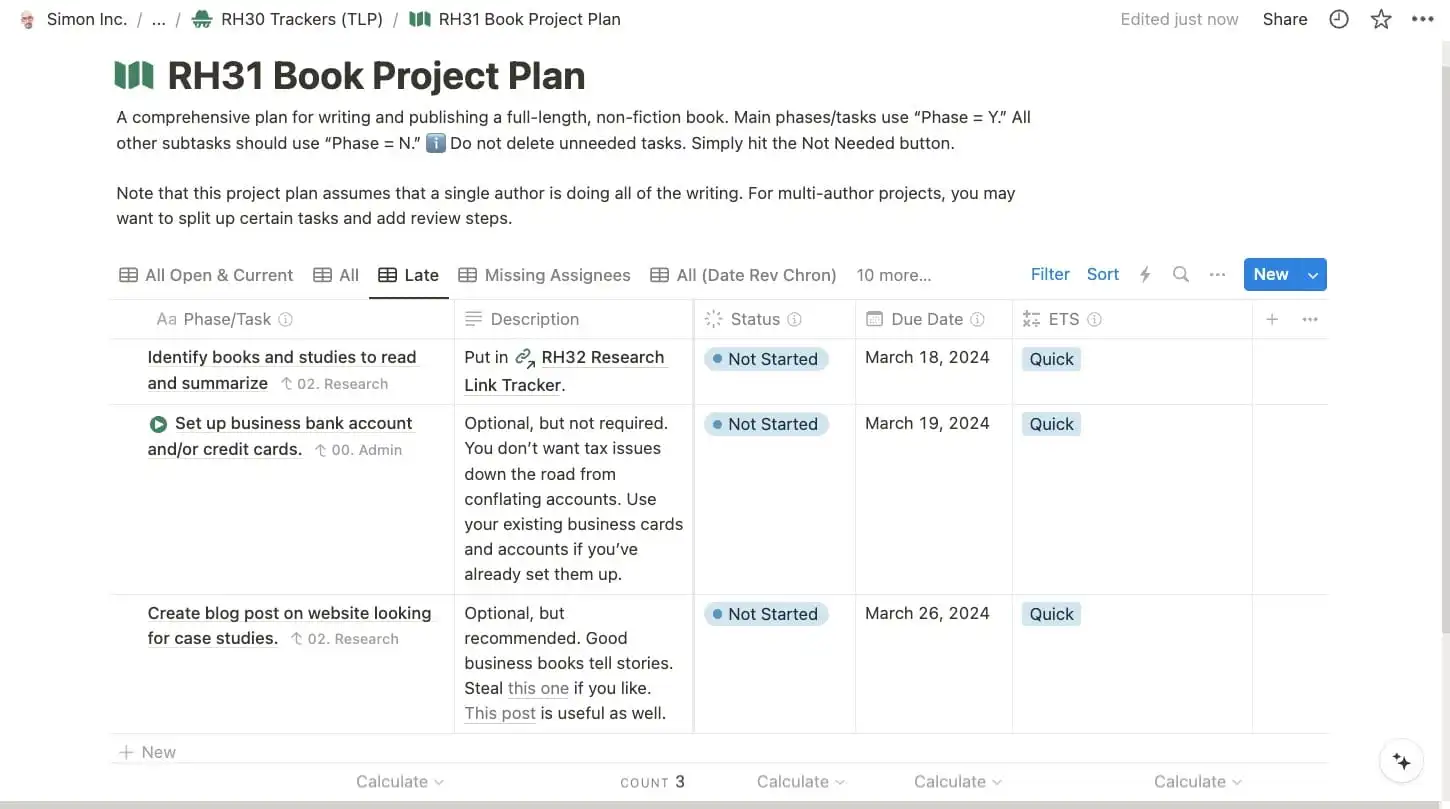Open the Calculate dropdown under Due Date
1450x809 pixels.
pyautogui.click(x=958, y=782)
